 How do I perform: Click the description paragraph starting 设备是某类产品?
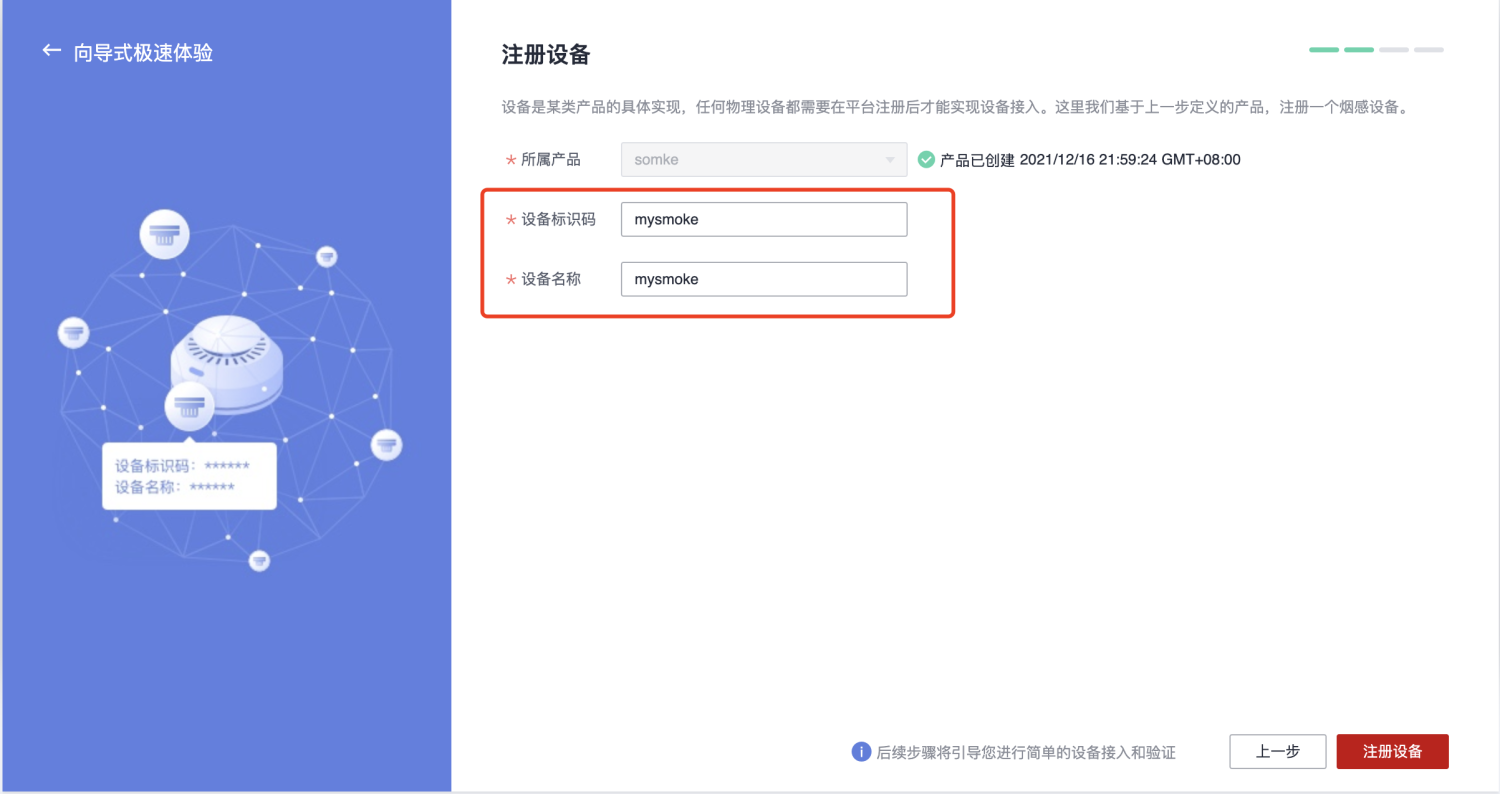pyautogui.click(x=955, y=107)
